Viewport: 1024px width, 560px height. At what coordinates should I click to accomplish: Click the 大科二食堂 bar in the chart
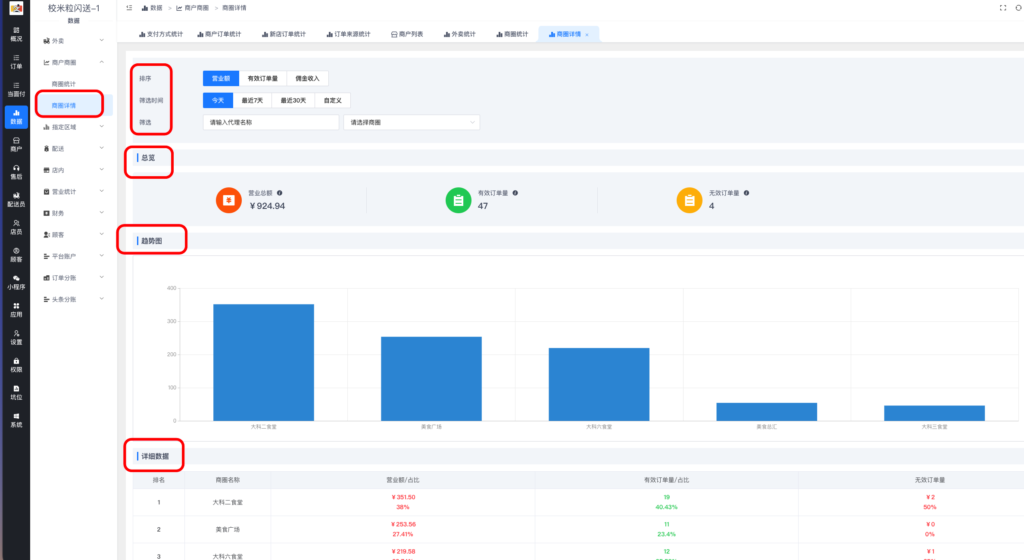263,361
